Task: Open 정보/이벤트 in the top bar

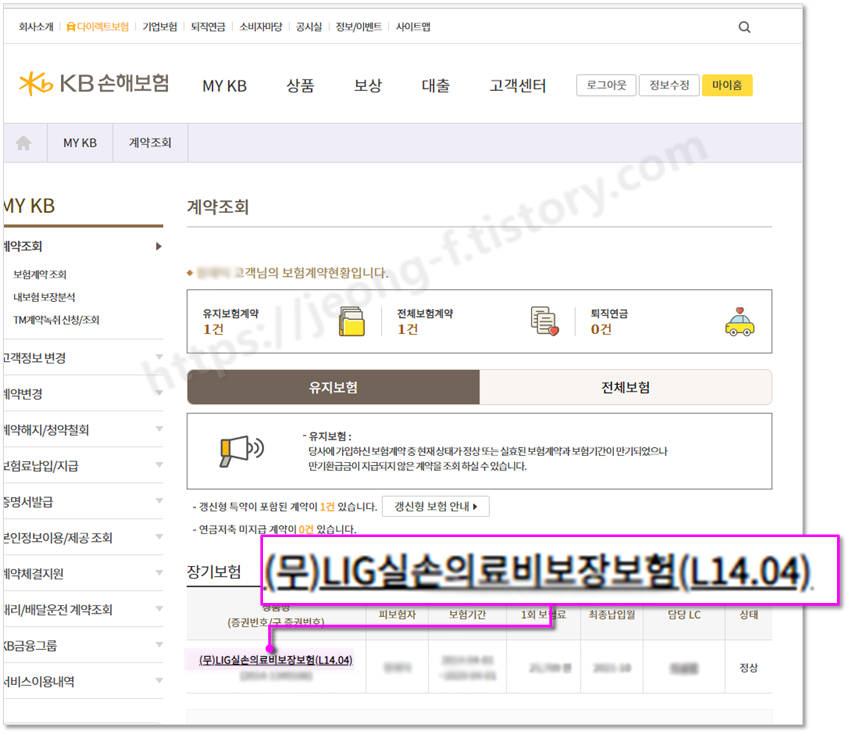Action: click(x=359, y=27)
